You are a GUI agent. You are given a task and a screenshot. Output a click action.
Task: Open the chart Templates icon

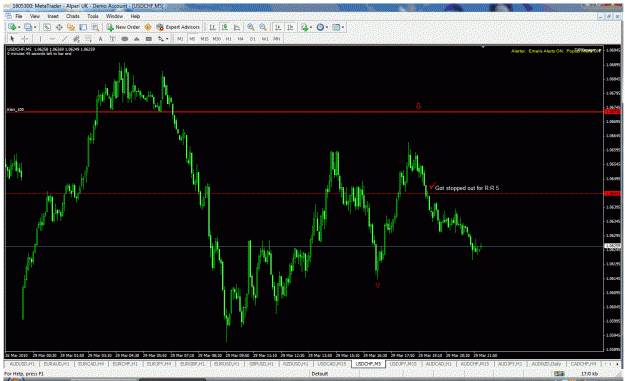(x=336, y=27)
